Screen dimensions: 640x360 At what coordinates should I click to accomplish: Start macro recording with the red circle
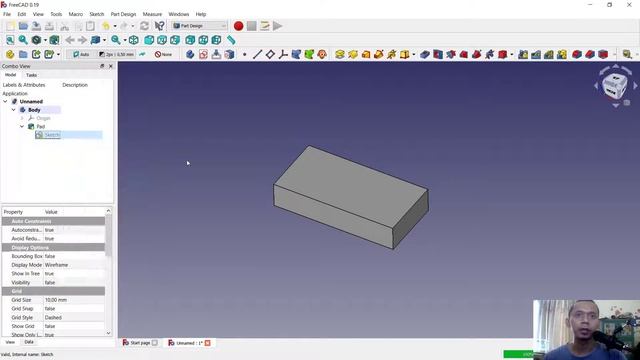point(238,26)
